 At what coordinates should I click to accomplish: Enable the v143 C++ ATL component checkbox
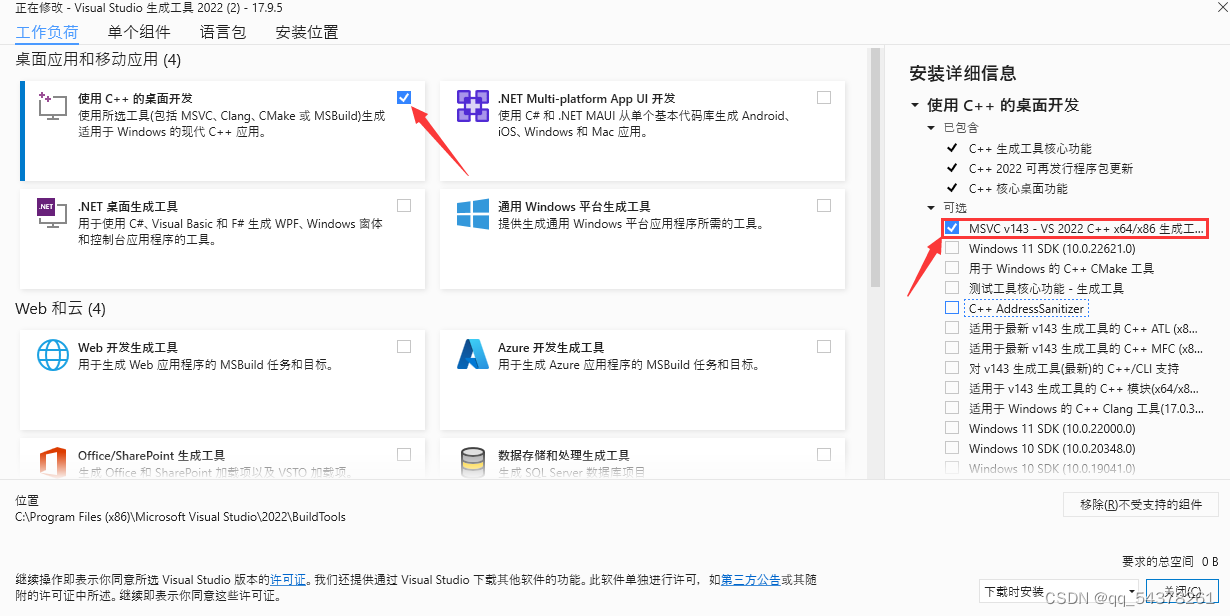coord(952,328)
